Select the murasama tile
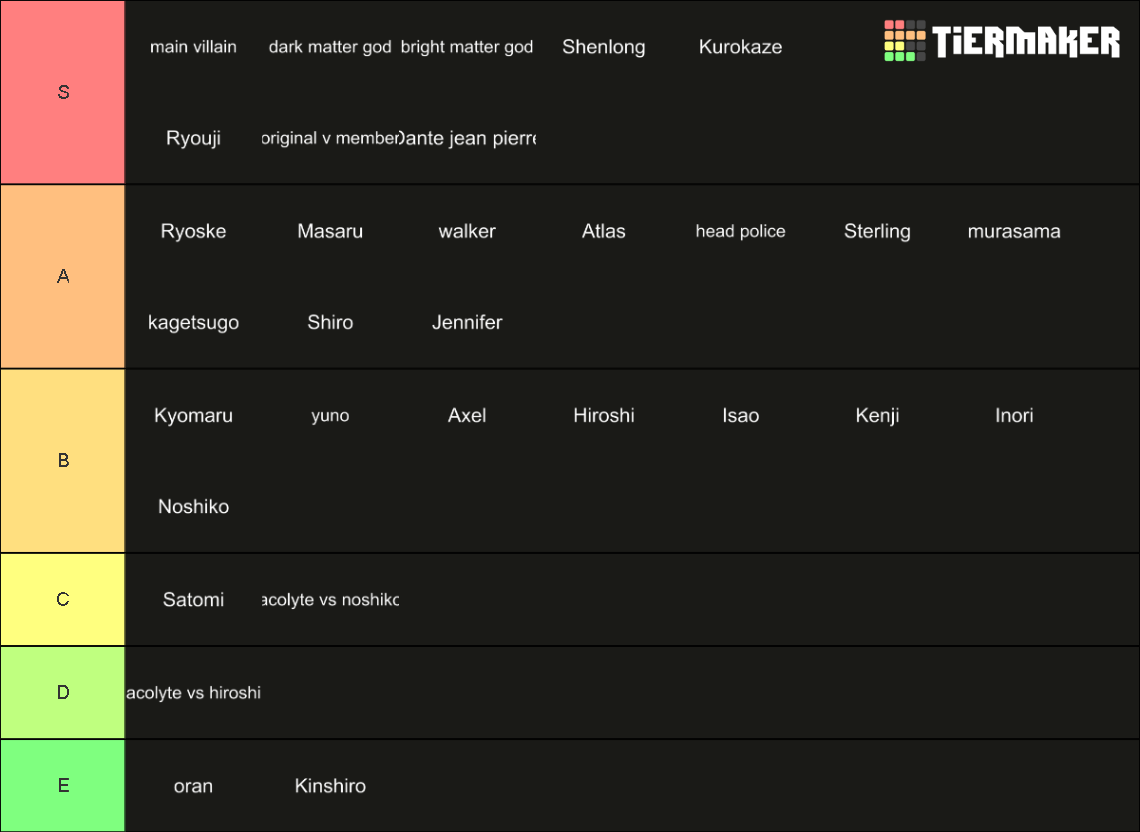The height and width of the screenshot is (832, 1140). 1013,231
